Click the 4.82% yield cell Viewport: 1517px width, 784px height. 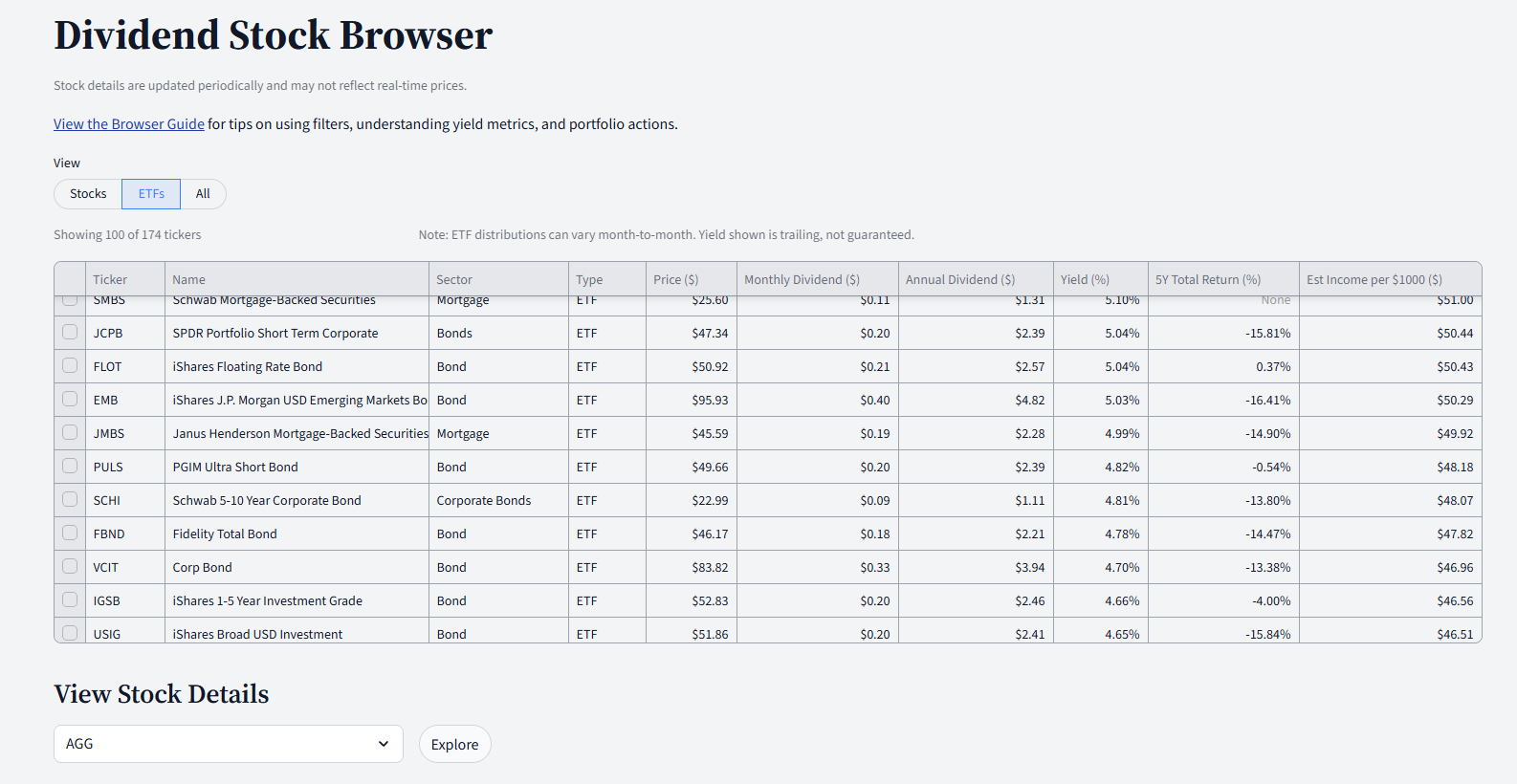pos(1100,467)
